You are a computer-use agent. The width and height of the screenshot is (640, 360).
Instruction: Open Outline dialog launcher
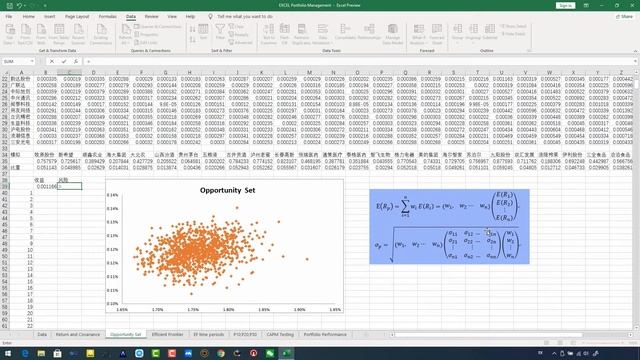point(529,51)
